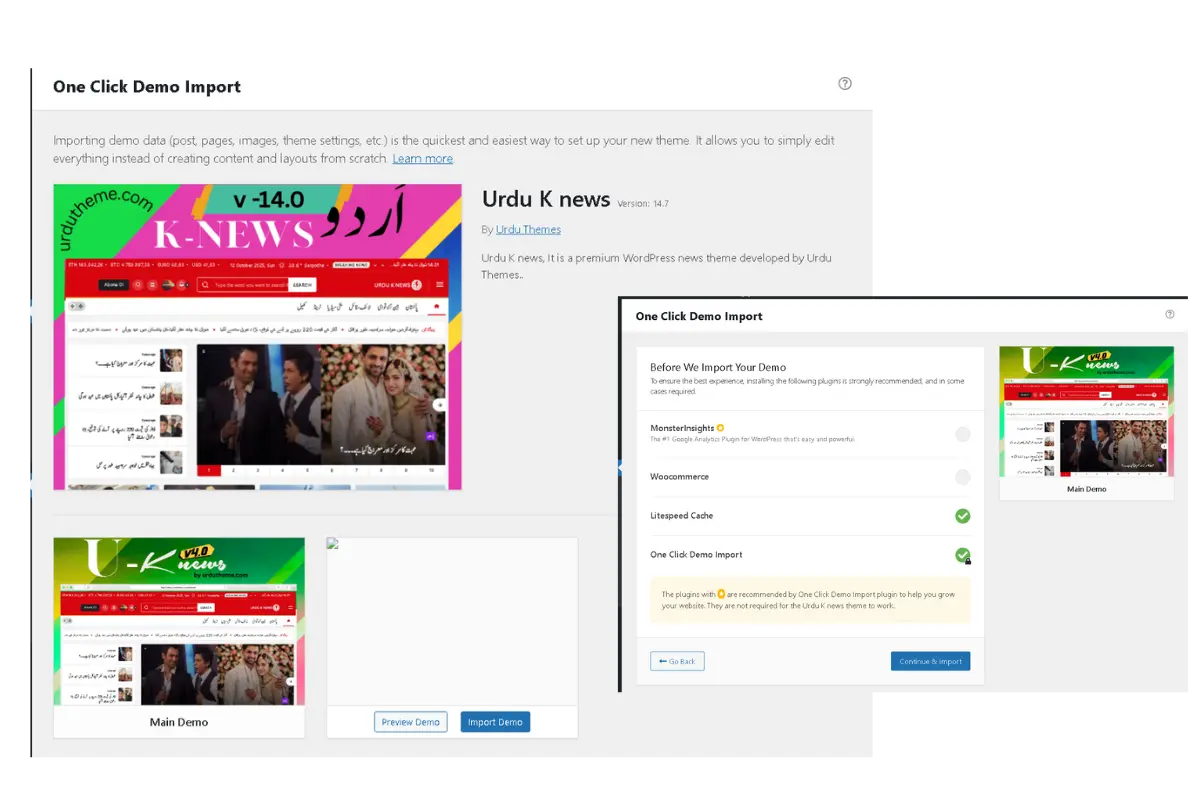Uncheck the Litespeed Cache plugin checkbox
1200x800 pixels.
click(x=962, y=516)
